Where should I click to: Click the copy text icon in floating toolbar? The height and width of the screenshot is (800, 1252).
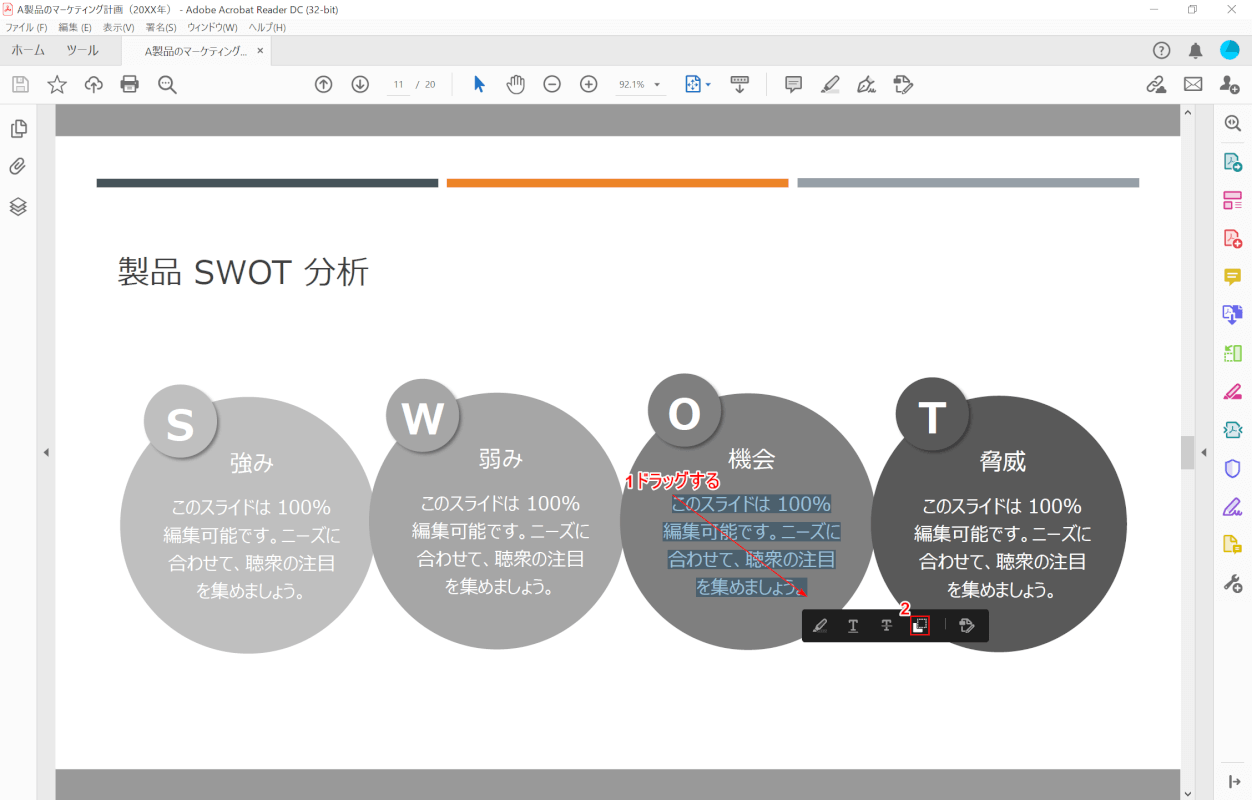click(920, 626)
